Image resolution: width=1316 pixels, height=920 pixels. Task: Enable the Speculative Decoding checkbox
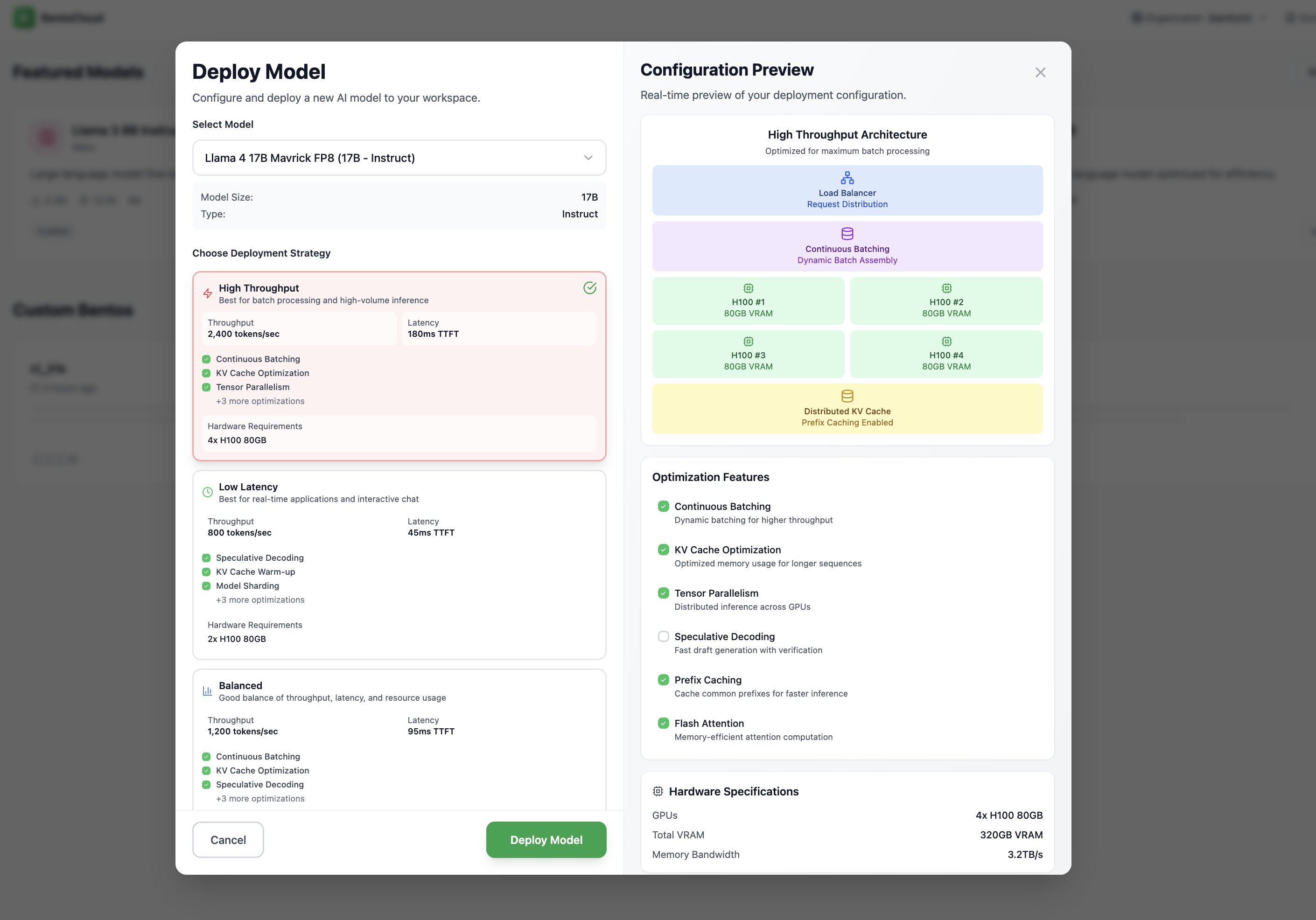[x=663, y=636]
